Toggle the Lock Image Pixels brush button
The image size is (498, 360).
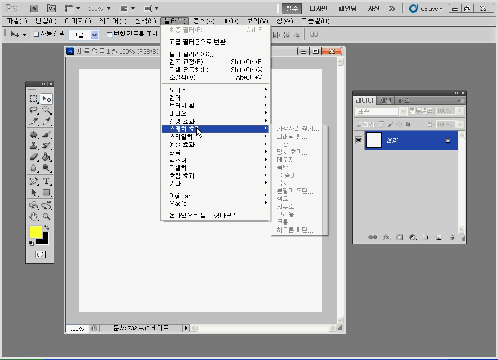[390, 124]
